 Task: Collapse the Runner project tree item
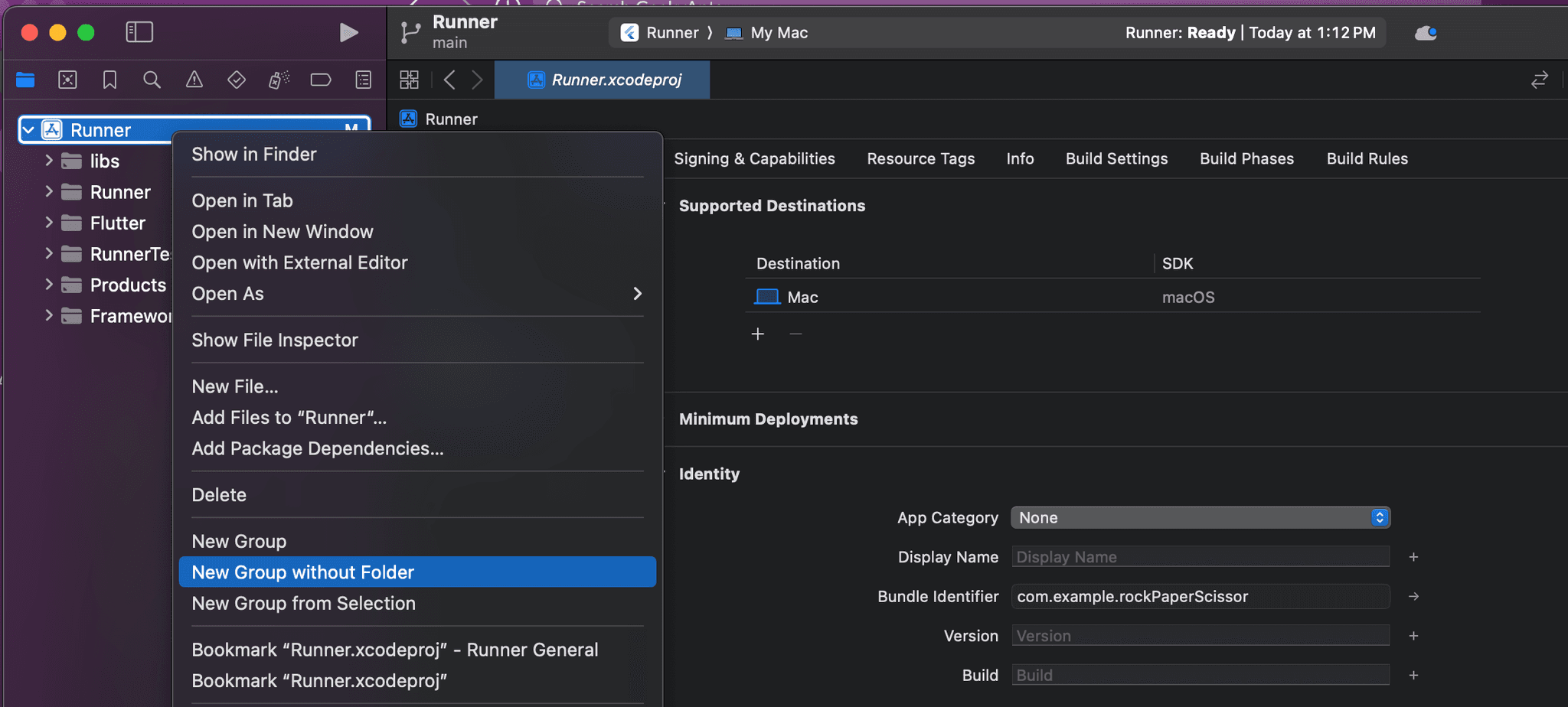coord(29,129)
